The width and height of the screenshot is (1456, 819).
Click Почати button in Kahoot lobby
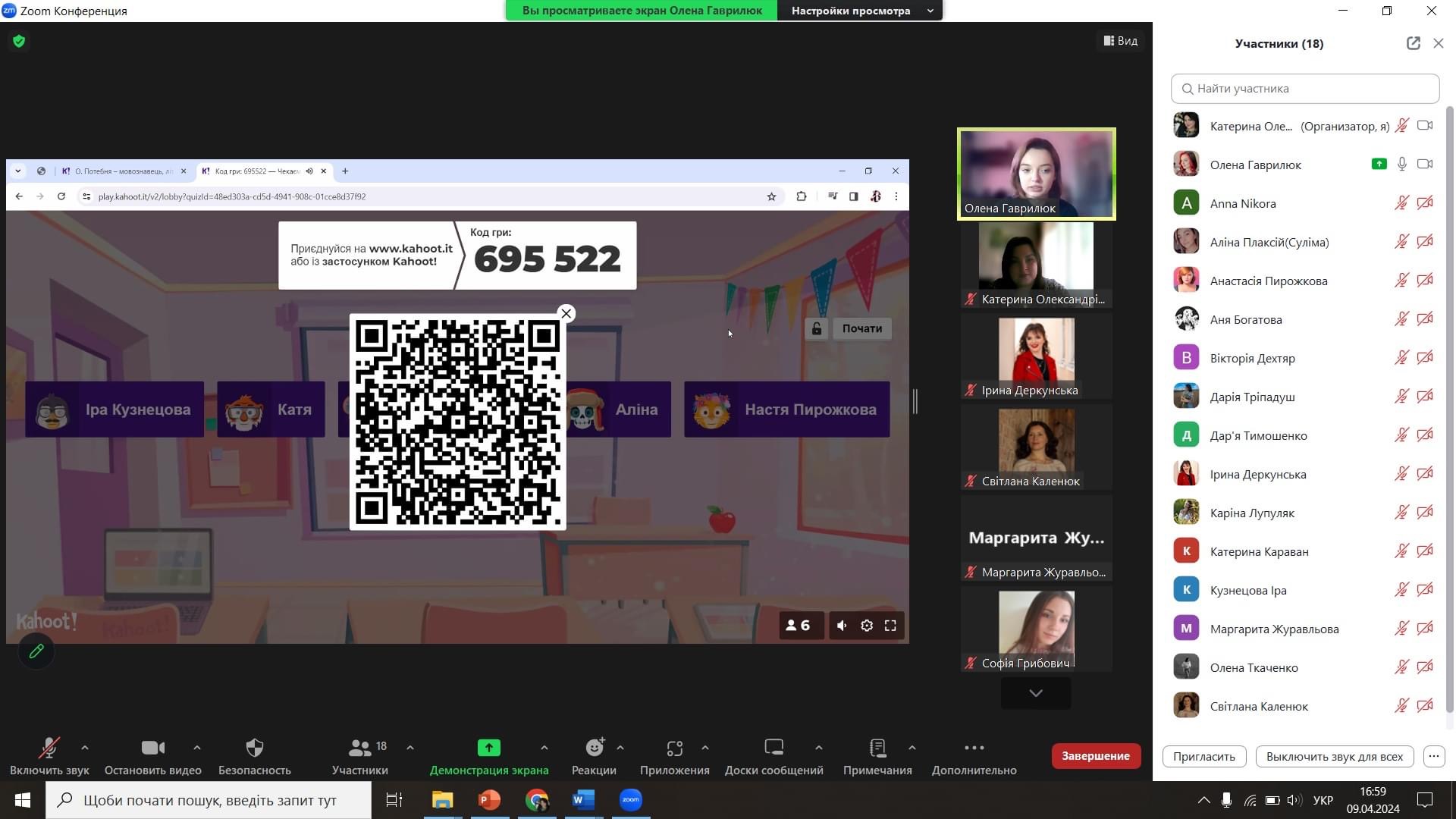(x=862, y=328)
